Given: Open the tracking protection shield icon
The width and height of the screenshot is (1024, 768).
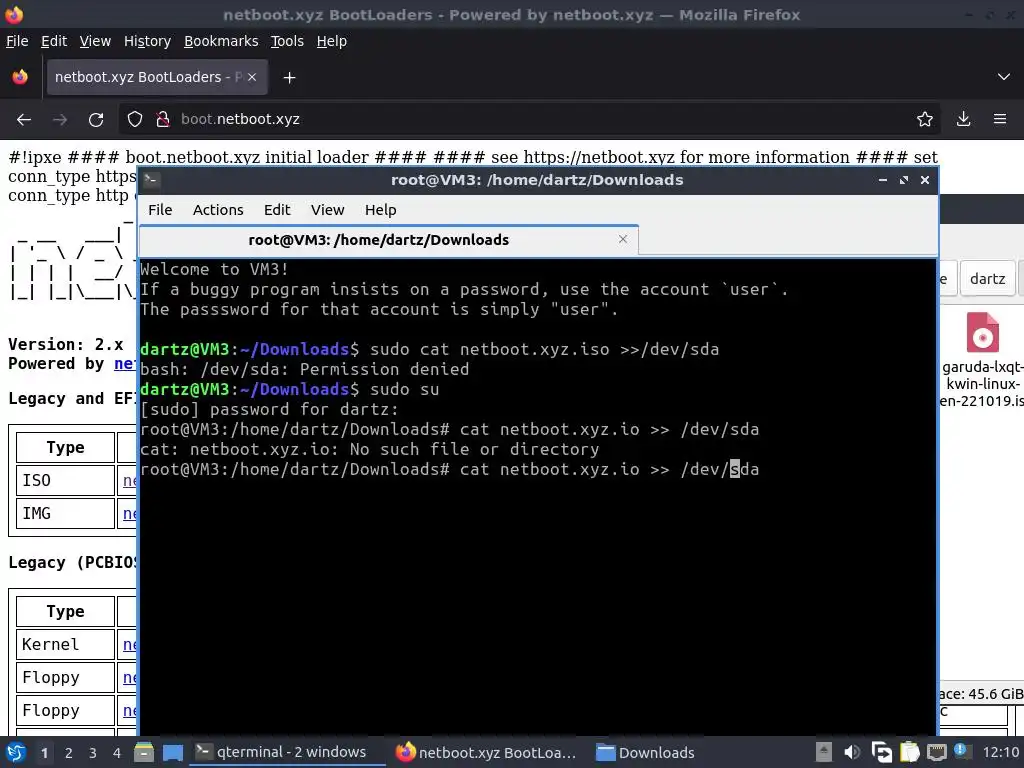Looking at the screenshot, I should 135,120.
